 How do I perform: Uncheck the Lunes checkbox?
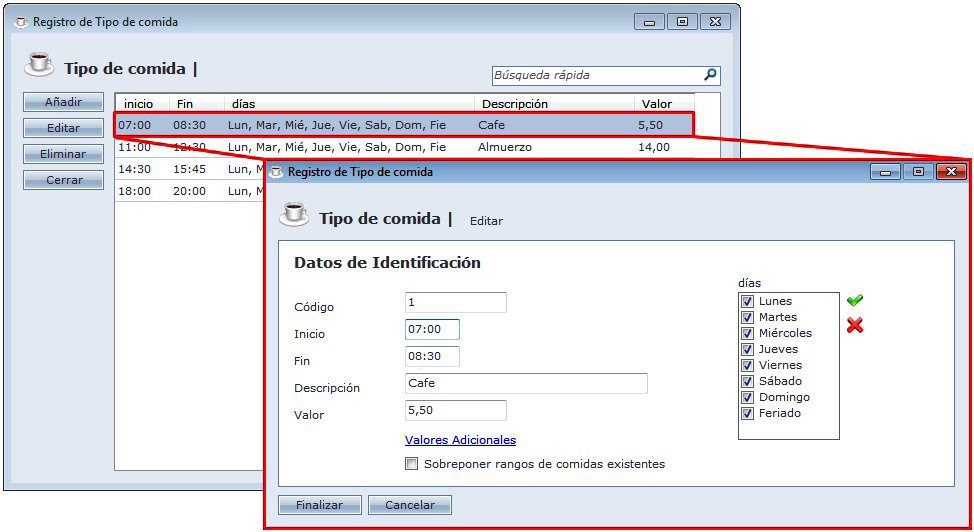pos(747,301)
